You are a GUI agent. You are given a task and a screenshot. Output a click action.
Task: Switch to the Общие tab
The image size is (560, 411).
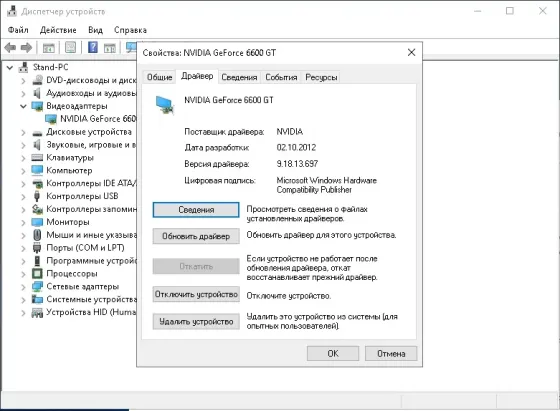coord(159,77)
